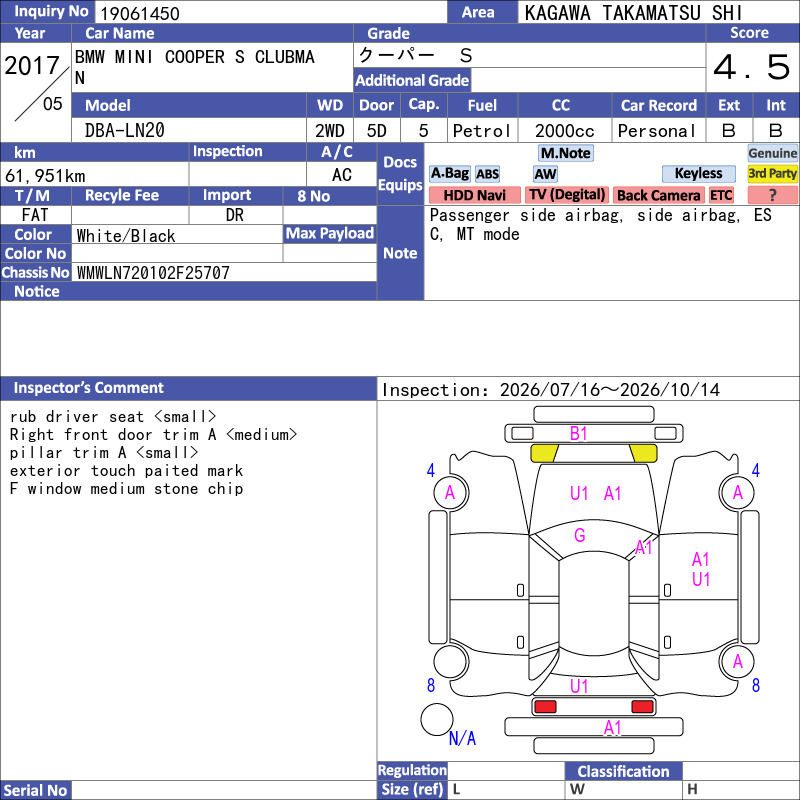Select the ETC equipment badge
800x800 pixels.
click(x=721, y=195)
